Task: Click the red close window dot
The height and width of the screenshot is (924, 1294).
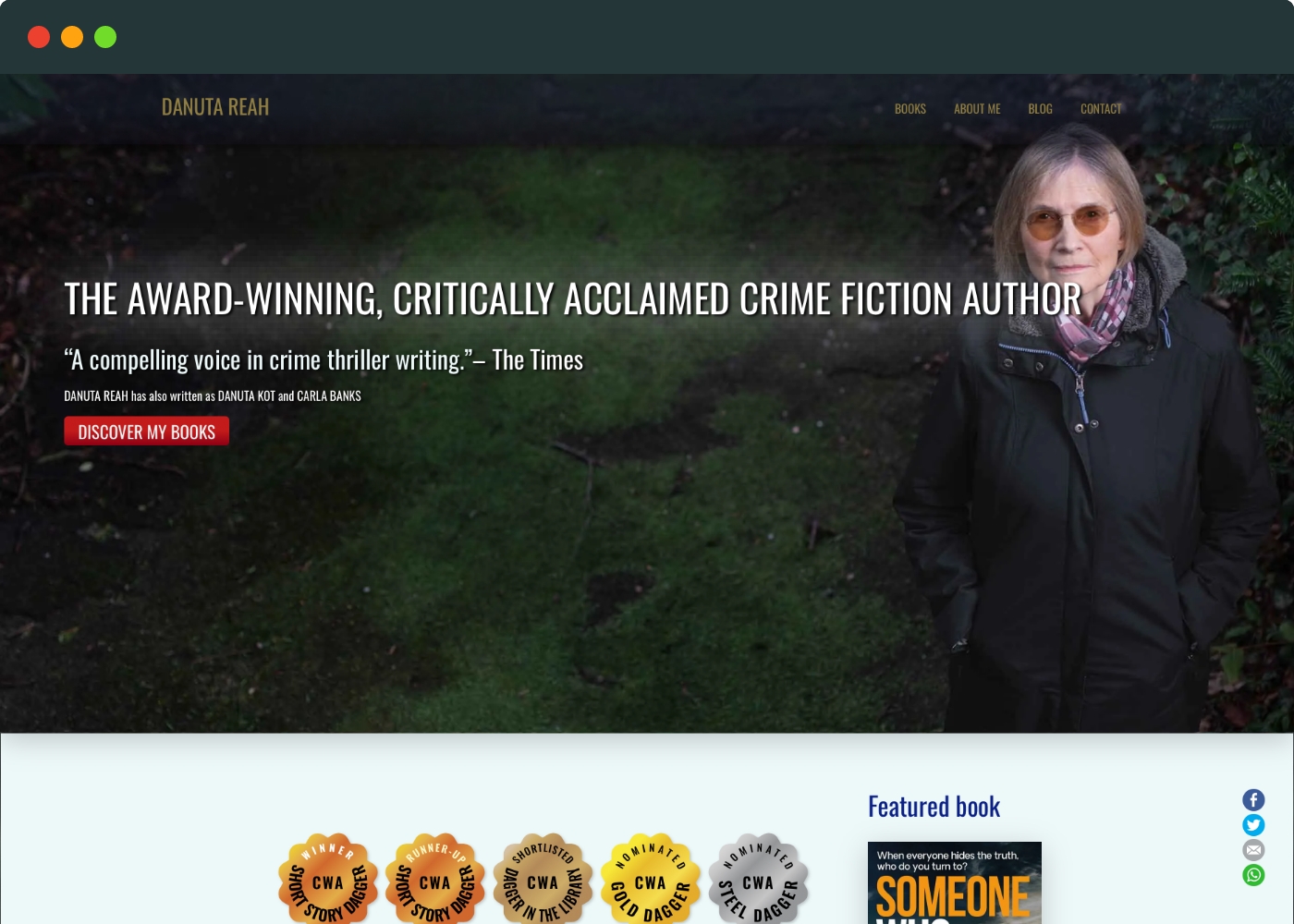Action: (39, 37)
